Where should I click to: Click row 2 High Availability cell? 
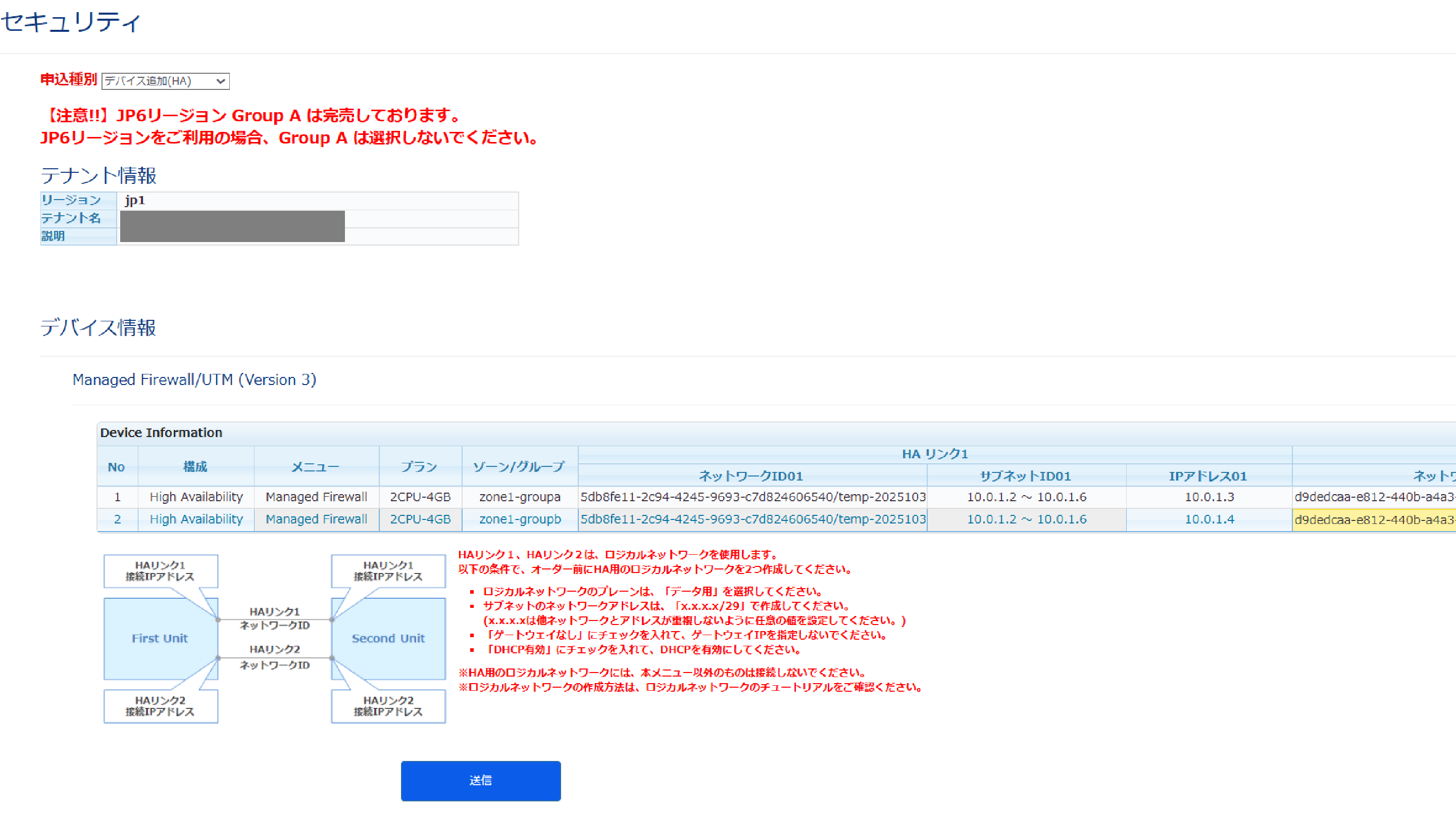195,519
